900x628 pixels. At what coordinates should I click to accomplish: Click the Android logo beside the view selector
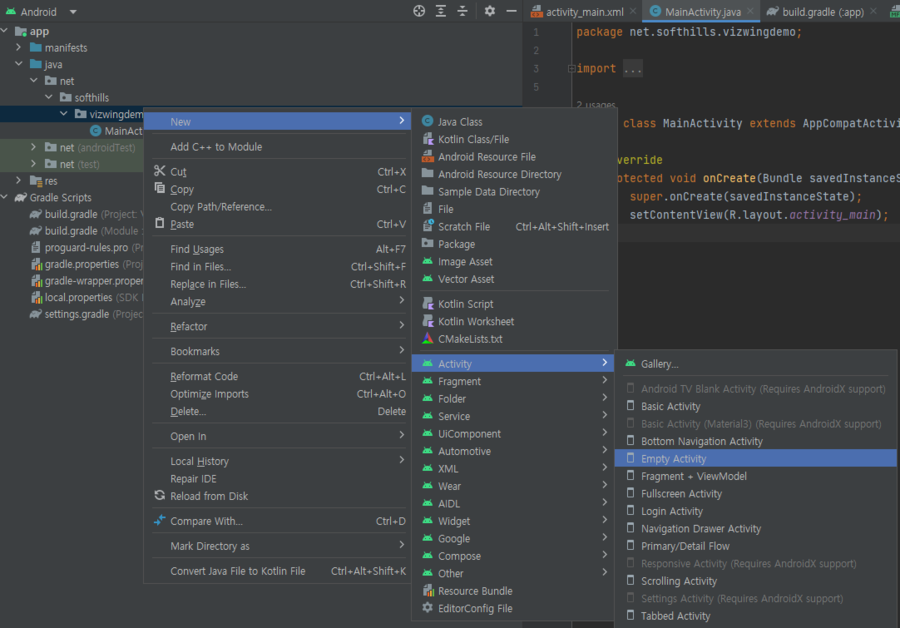(9, 11)
